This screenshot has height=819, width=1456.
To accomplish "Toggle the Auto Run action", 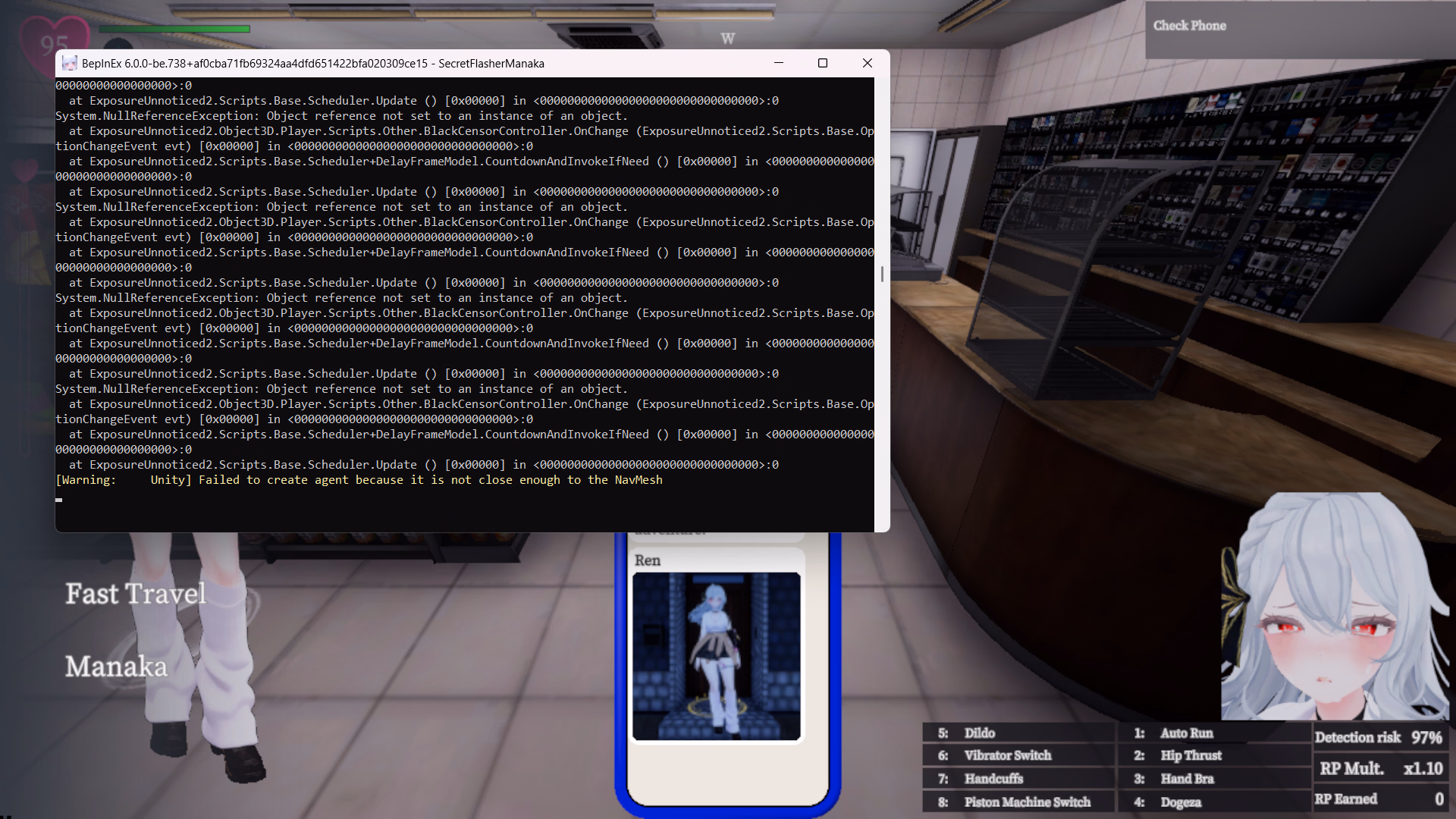I will click(x=1186, y=733).
